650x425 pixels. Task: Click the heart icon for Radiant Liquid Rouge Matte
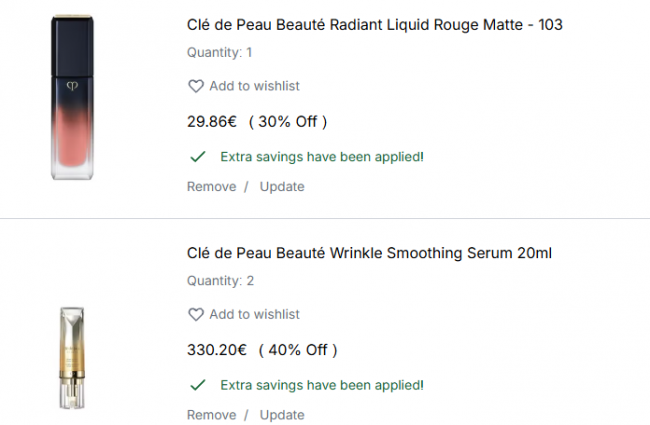196,86
